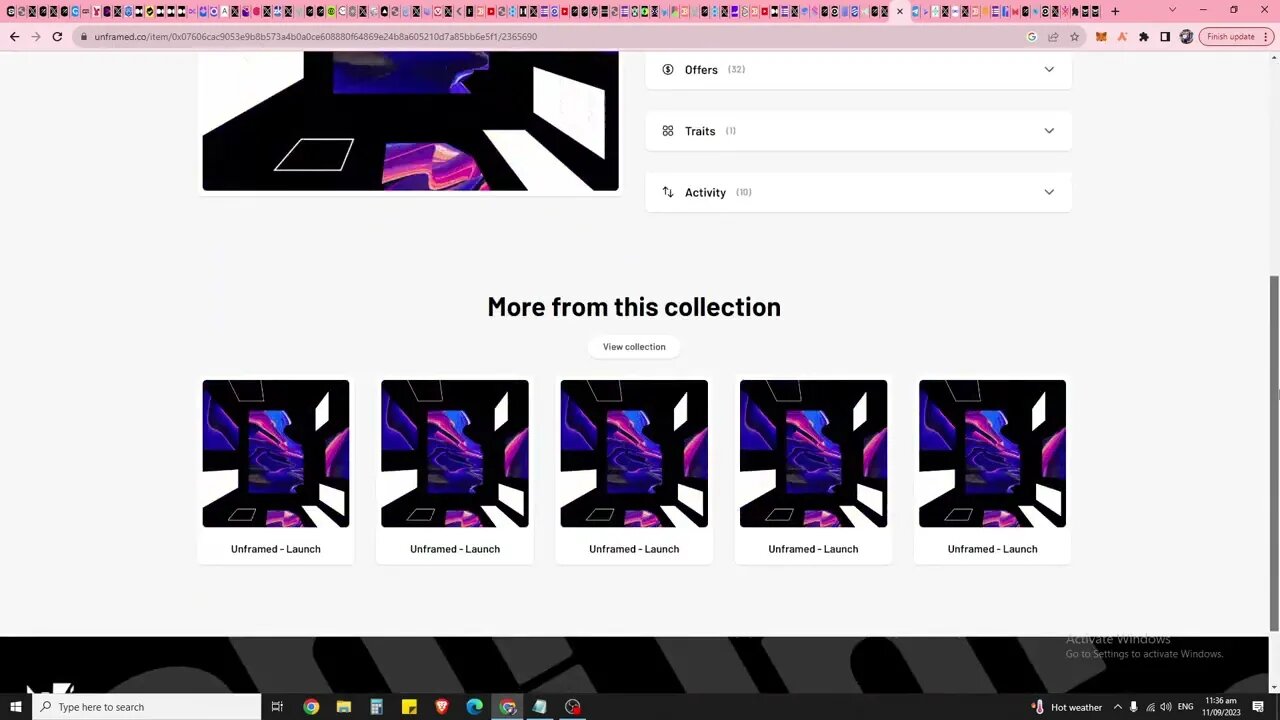Click the Type here to search box
Image resolution: width=1280 pixels, height=720 pixels.
click(147, 707)
